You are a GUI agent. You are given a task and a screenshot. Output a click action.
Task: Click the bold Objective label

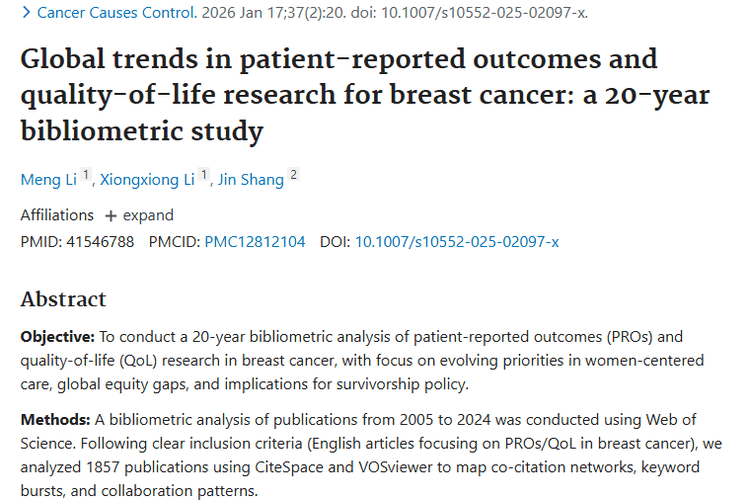click(58, 337)
